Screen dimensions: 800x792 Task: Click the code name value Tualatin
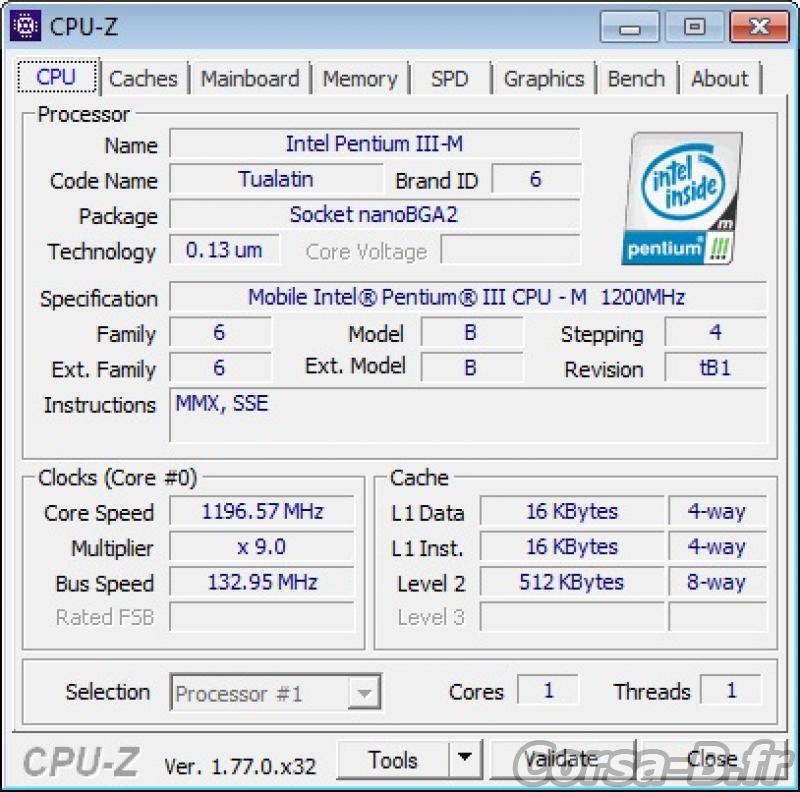coord(276,179)
